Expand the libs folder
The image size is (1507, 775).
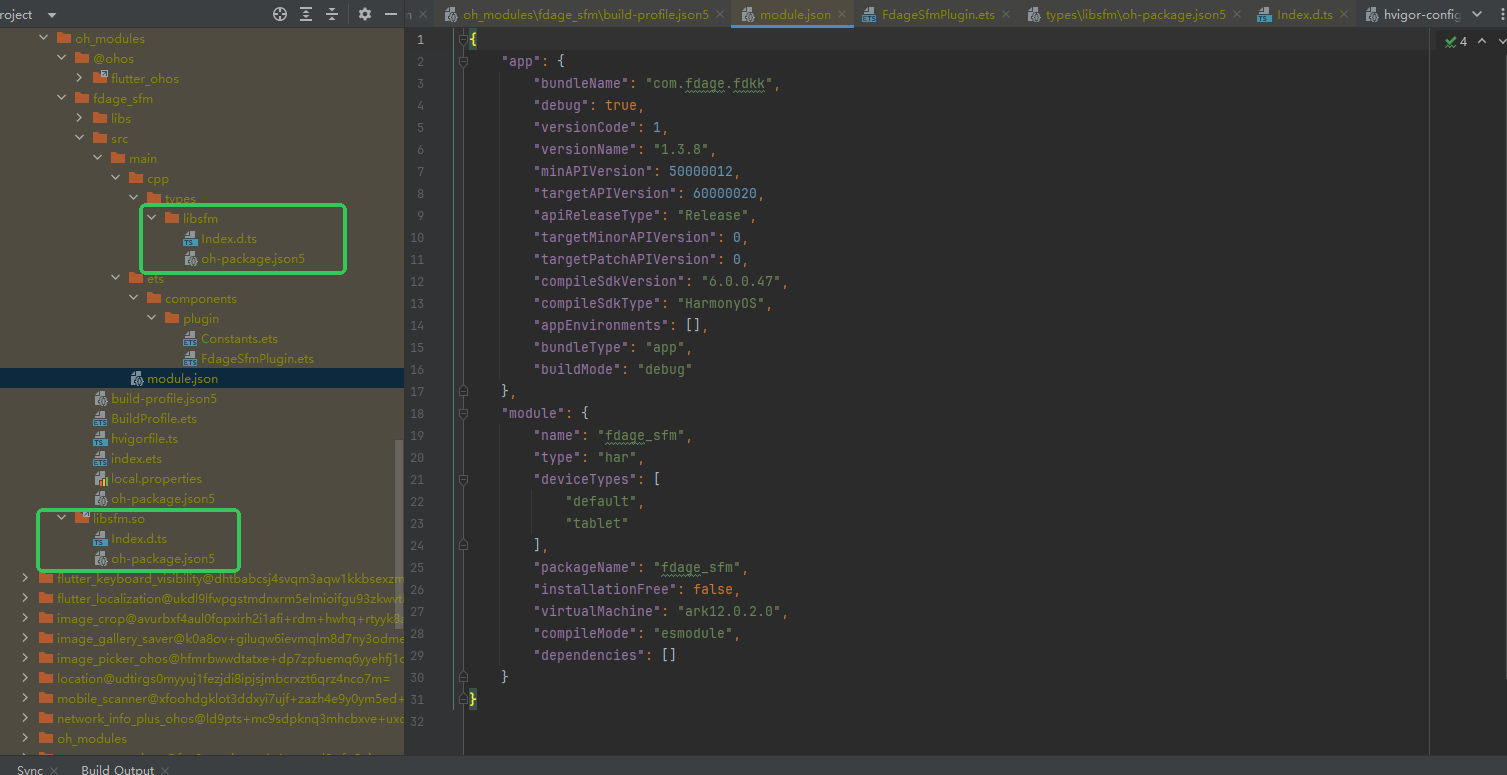[80, 118]
